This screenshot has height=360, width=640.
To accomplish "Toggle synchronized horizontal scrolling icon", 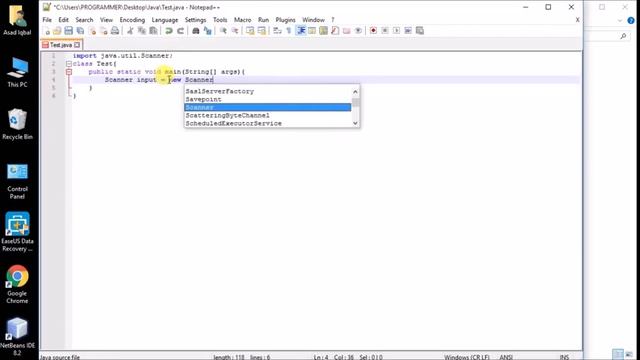I will pyautogui.click(x=262, y=31).
